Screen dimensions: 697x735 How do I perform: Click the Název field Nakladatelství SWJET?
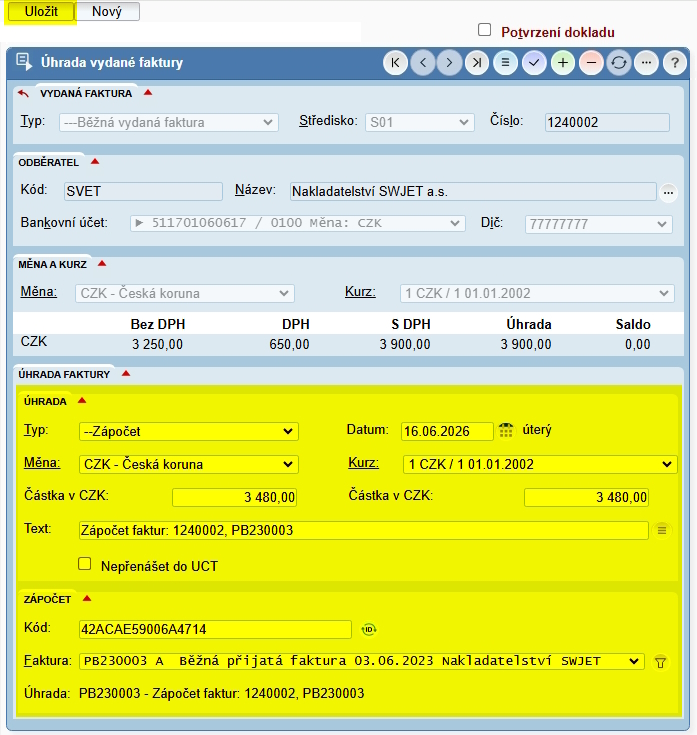pyautogui.click(x=473, y=191)
